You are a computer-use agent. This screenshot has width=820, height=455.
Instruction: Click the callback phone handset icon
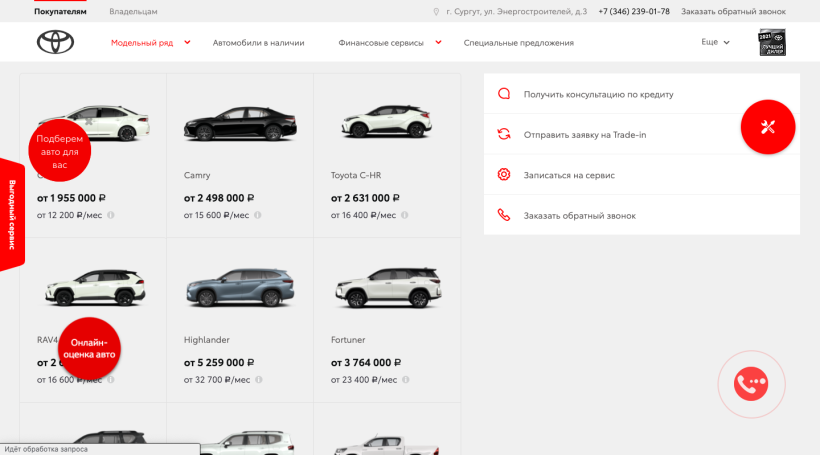tap(504, 215)
